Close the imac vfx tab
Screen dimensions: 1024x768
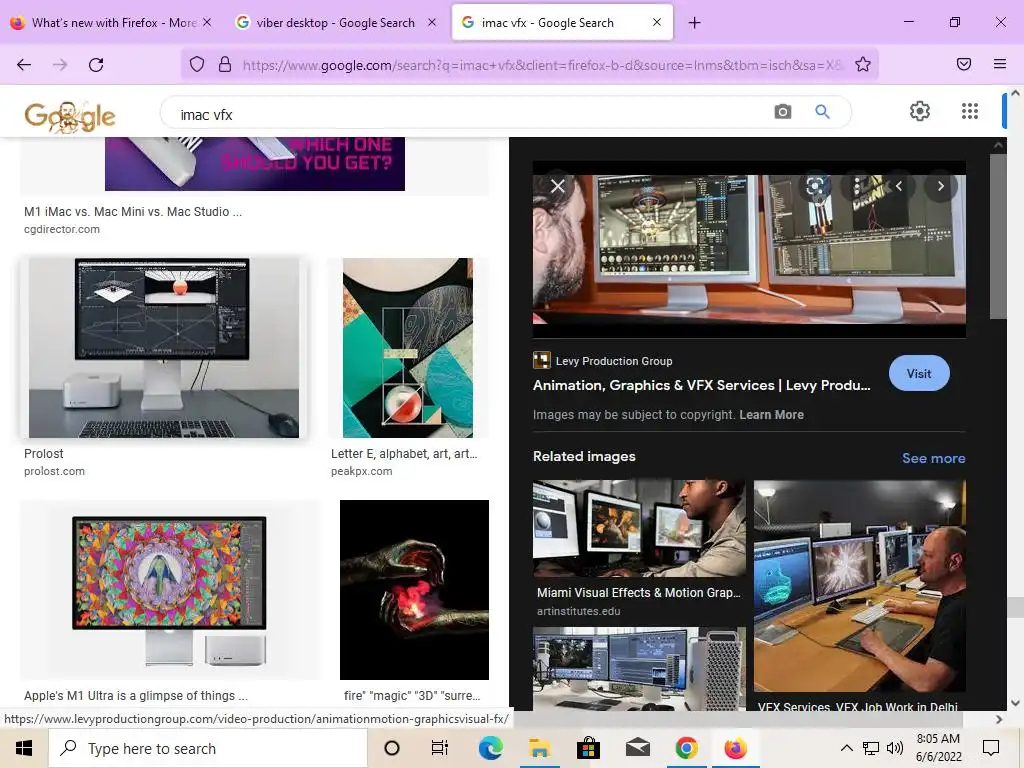[x=657, y=22]
